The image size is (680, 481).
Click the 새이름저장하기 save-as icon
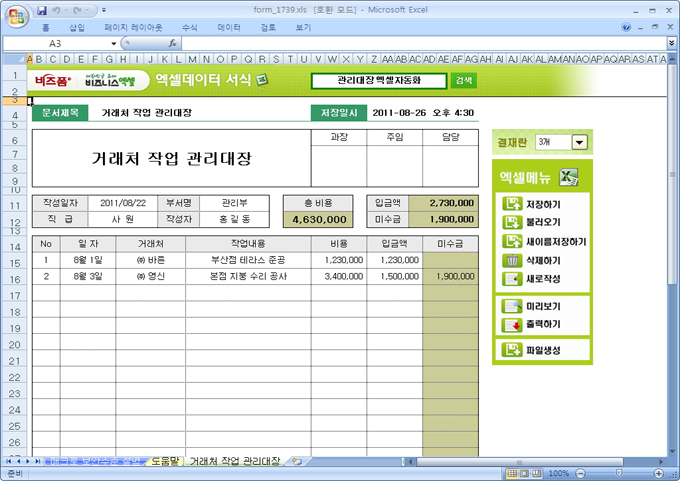(512, 241)
